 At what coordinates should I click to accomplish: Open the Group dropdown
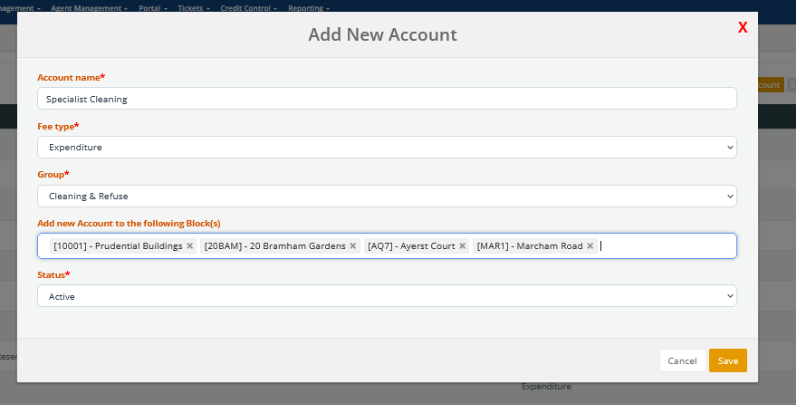point(387,196)
